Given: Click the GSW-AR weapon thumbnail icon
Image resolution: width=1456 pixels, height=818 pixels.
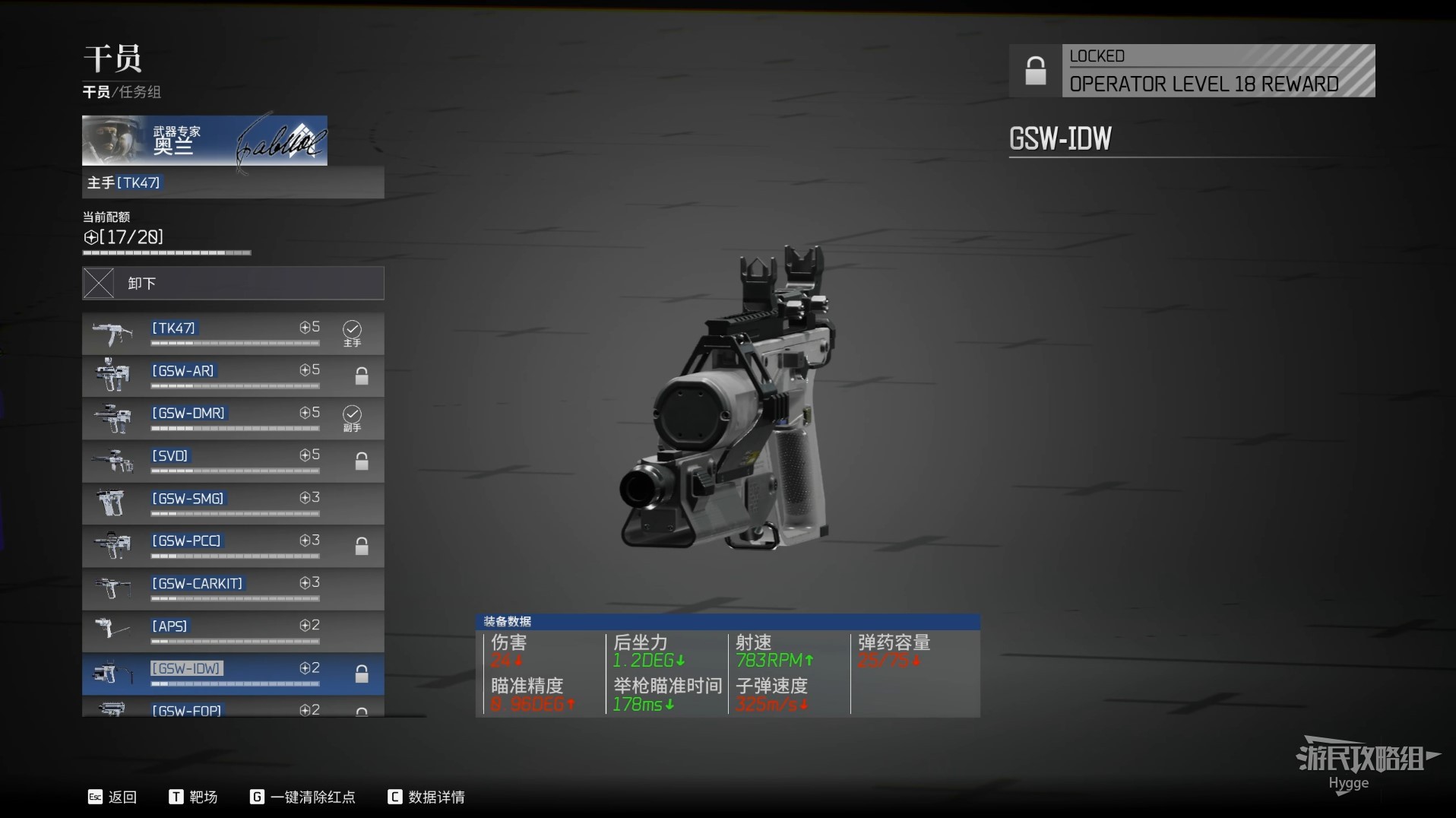Looking at the screenshot, I should pyautogui.click(x=112, y=376).
